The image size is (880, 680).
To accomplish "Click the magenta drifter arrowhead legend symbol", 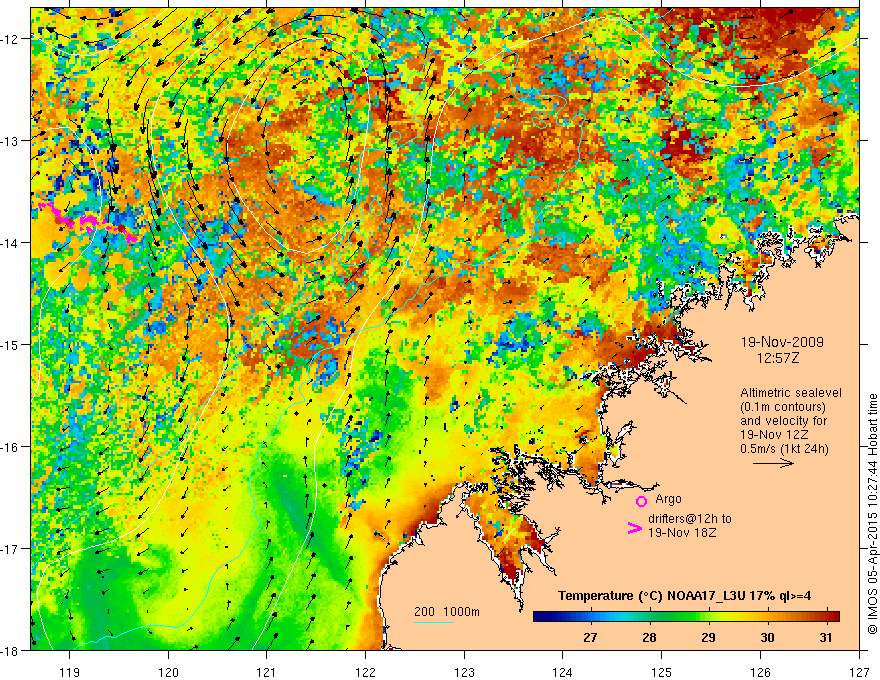I will (x=634, y=528).
